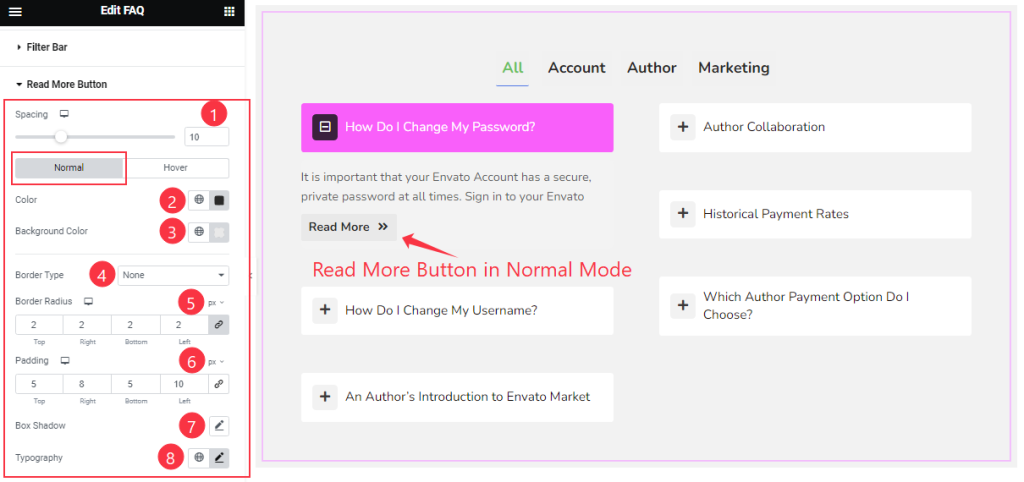Click plus icon beside How Do I Change My Username

pyautogui.click(x=325, y=310)
